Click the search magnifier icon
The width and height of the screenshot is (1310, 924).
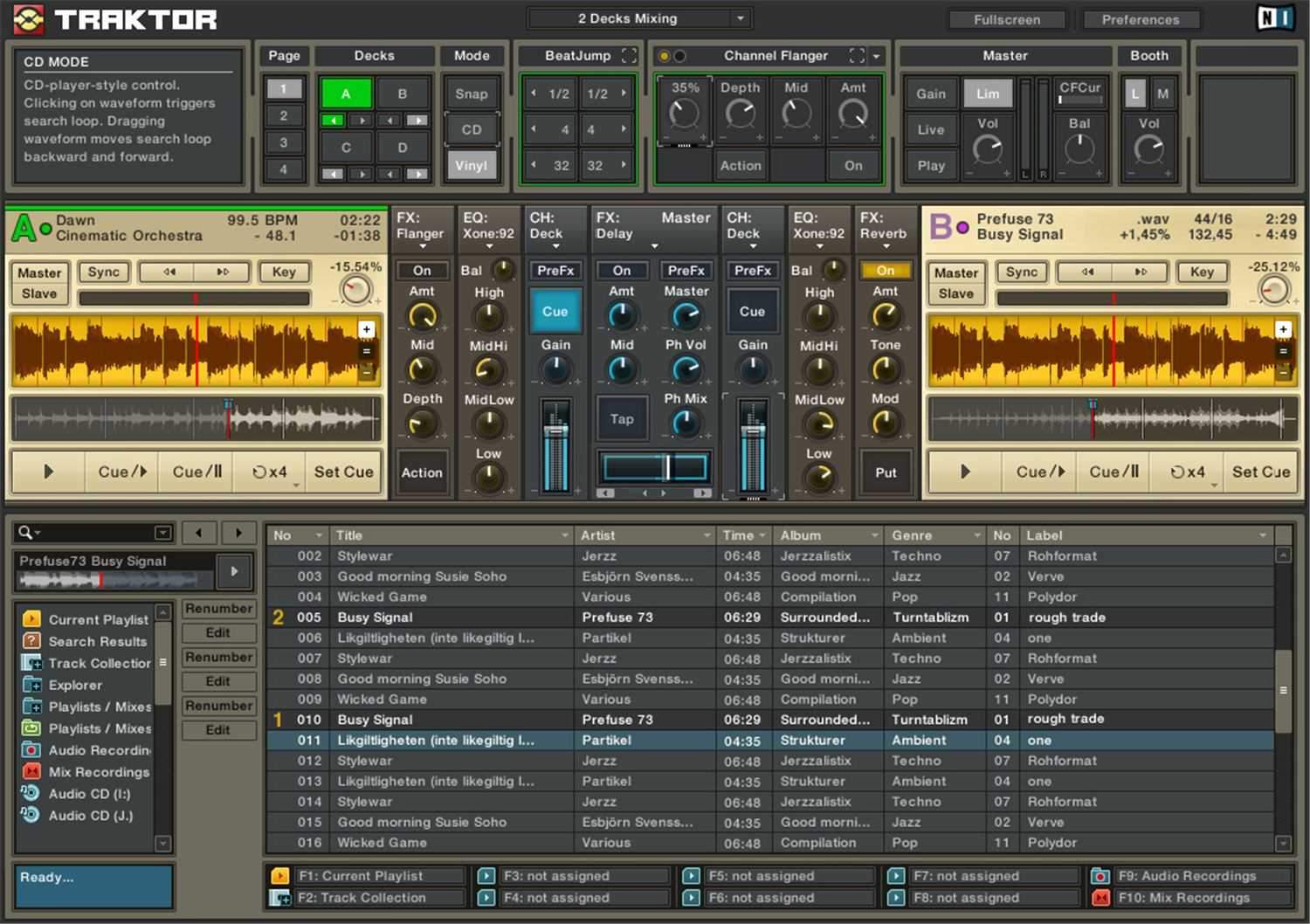[x=25, y=532]
